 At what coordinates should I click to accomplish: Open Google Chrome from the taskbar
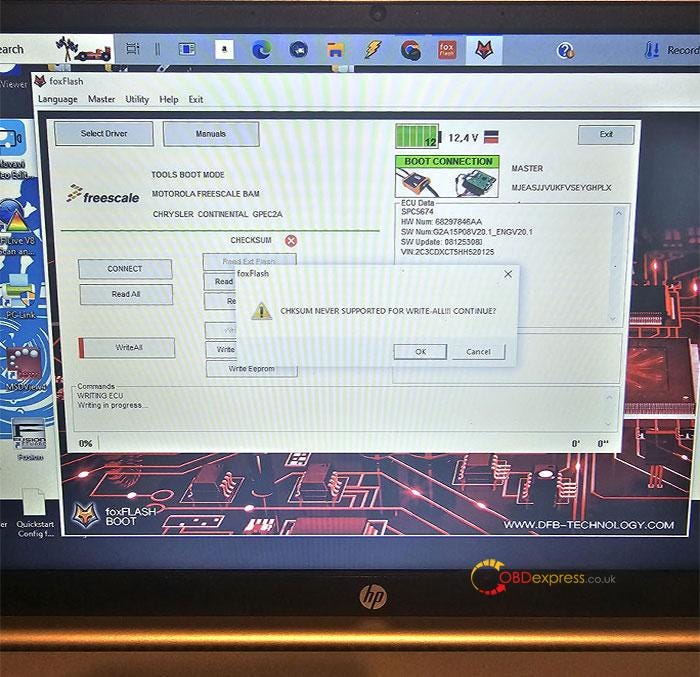click(411, 50)
